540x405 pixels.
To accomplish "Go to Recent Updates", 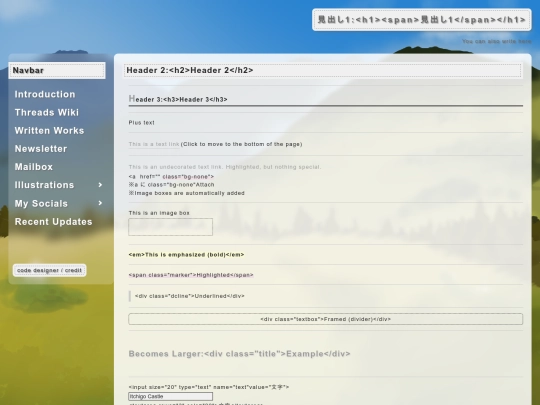I will tap(53, 222).
